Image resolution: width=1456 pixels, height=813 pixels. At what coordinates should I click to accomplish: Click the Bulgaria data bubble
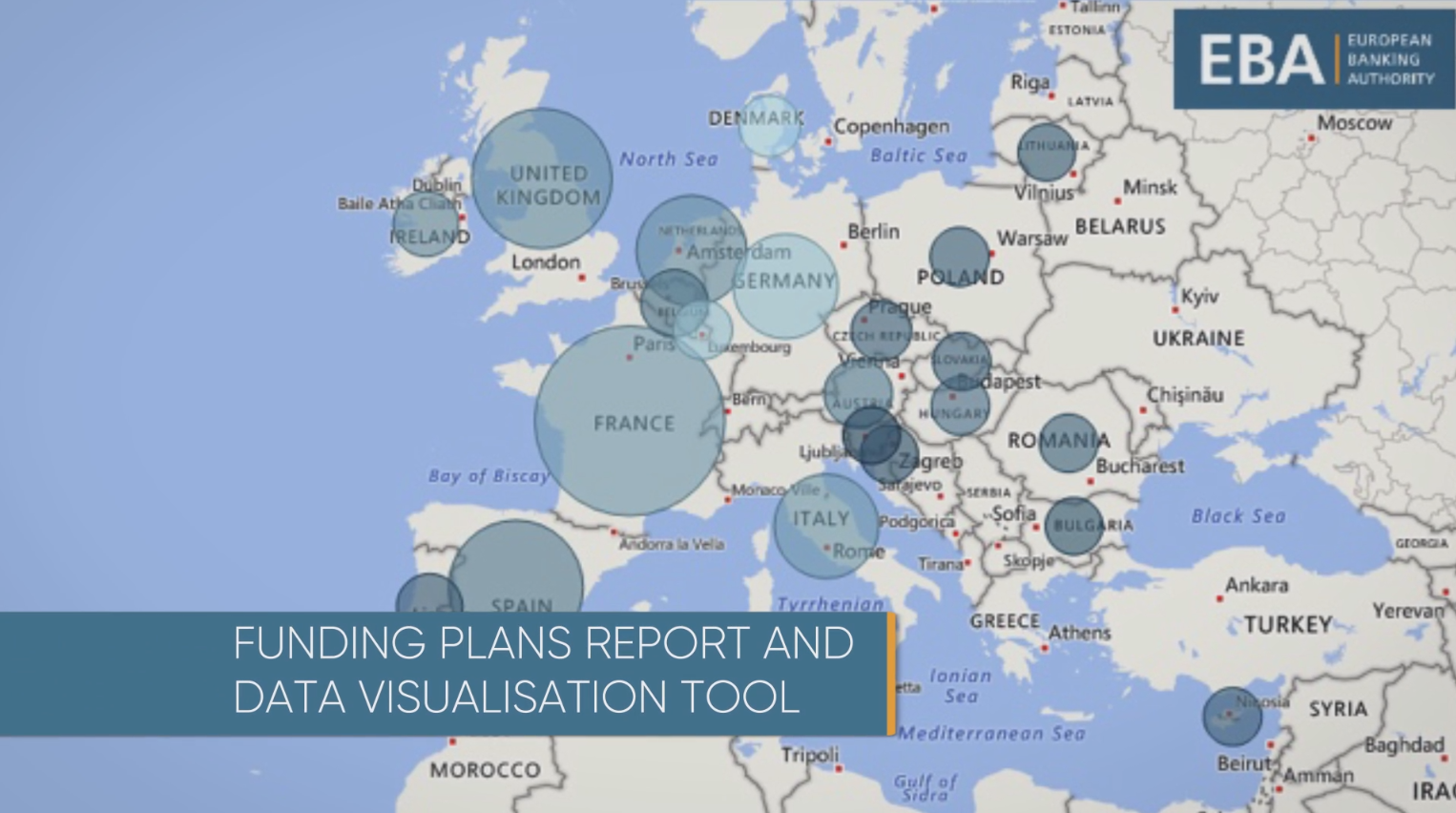coord(1073,526)
